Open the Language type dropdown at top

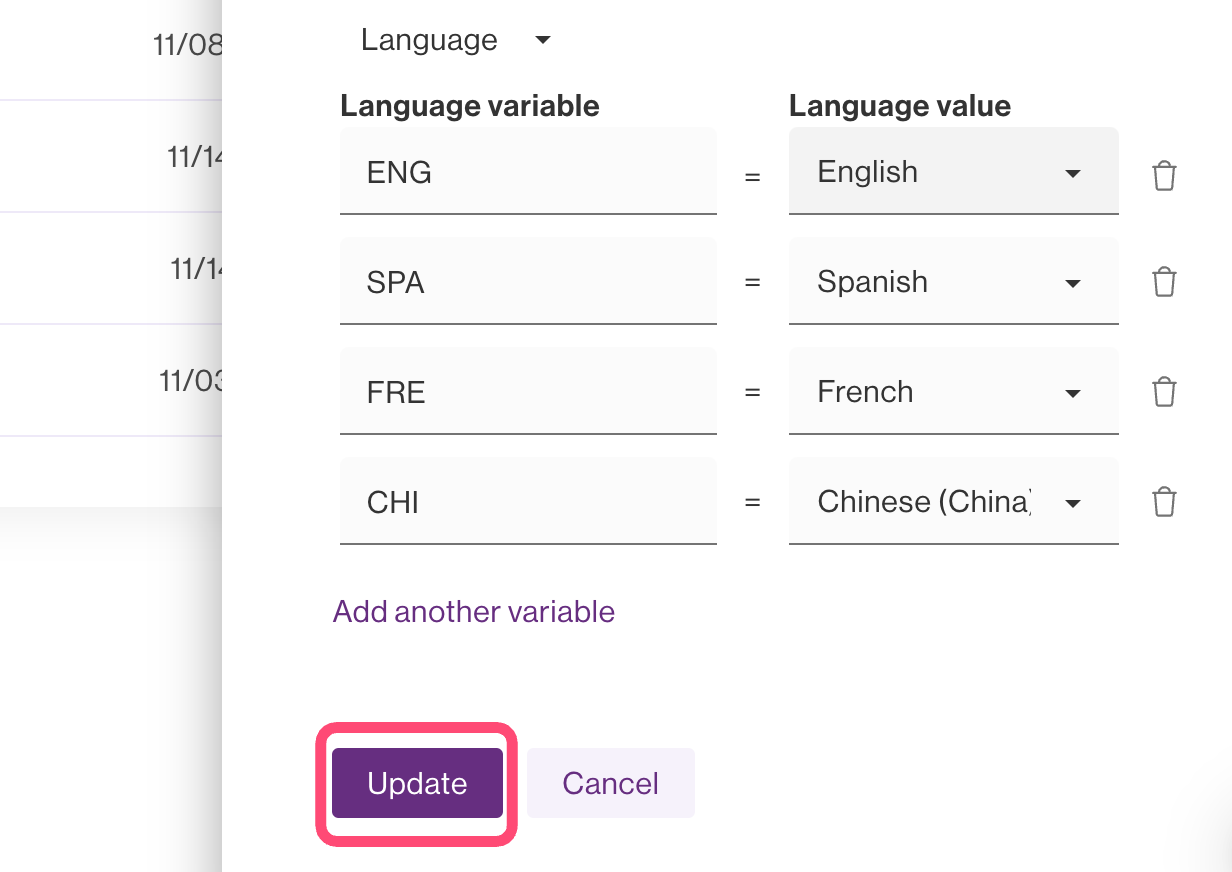[x=456, y=41]
